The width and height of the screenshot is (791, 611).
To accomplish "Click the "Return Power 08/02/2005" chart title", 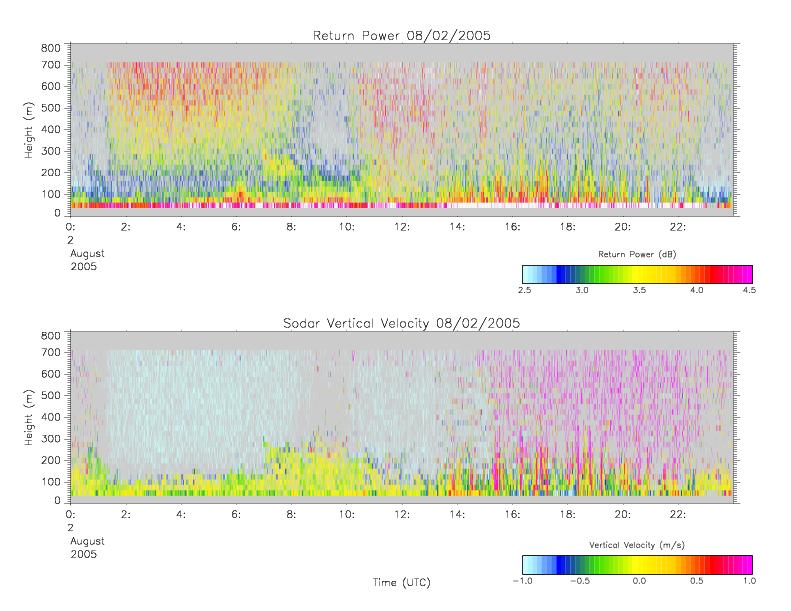I will coord(402,36).
